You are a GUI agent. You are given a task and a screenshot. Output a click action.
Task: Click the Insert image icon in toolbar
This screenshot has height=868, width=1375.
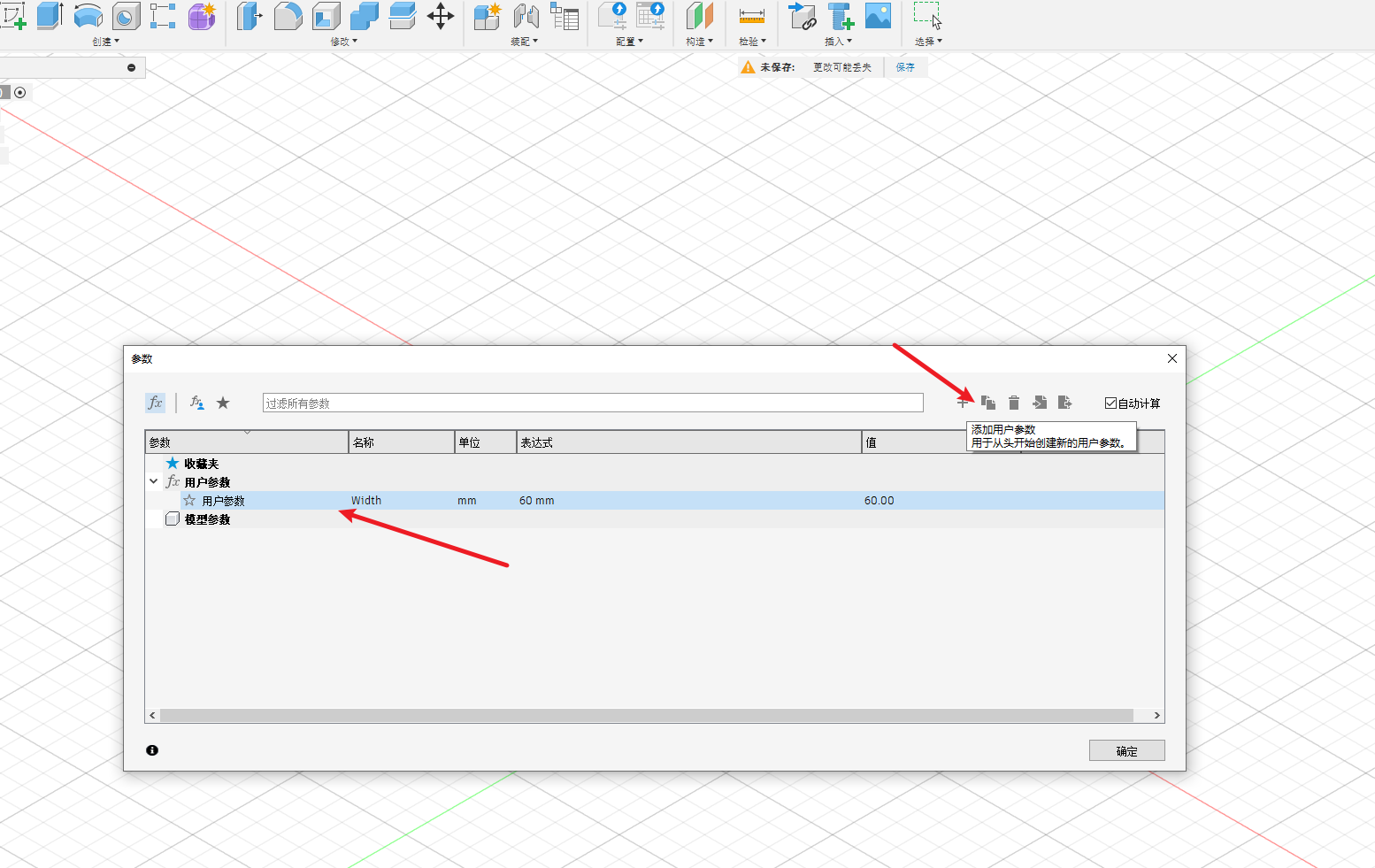click(x=878, y=16)
